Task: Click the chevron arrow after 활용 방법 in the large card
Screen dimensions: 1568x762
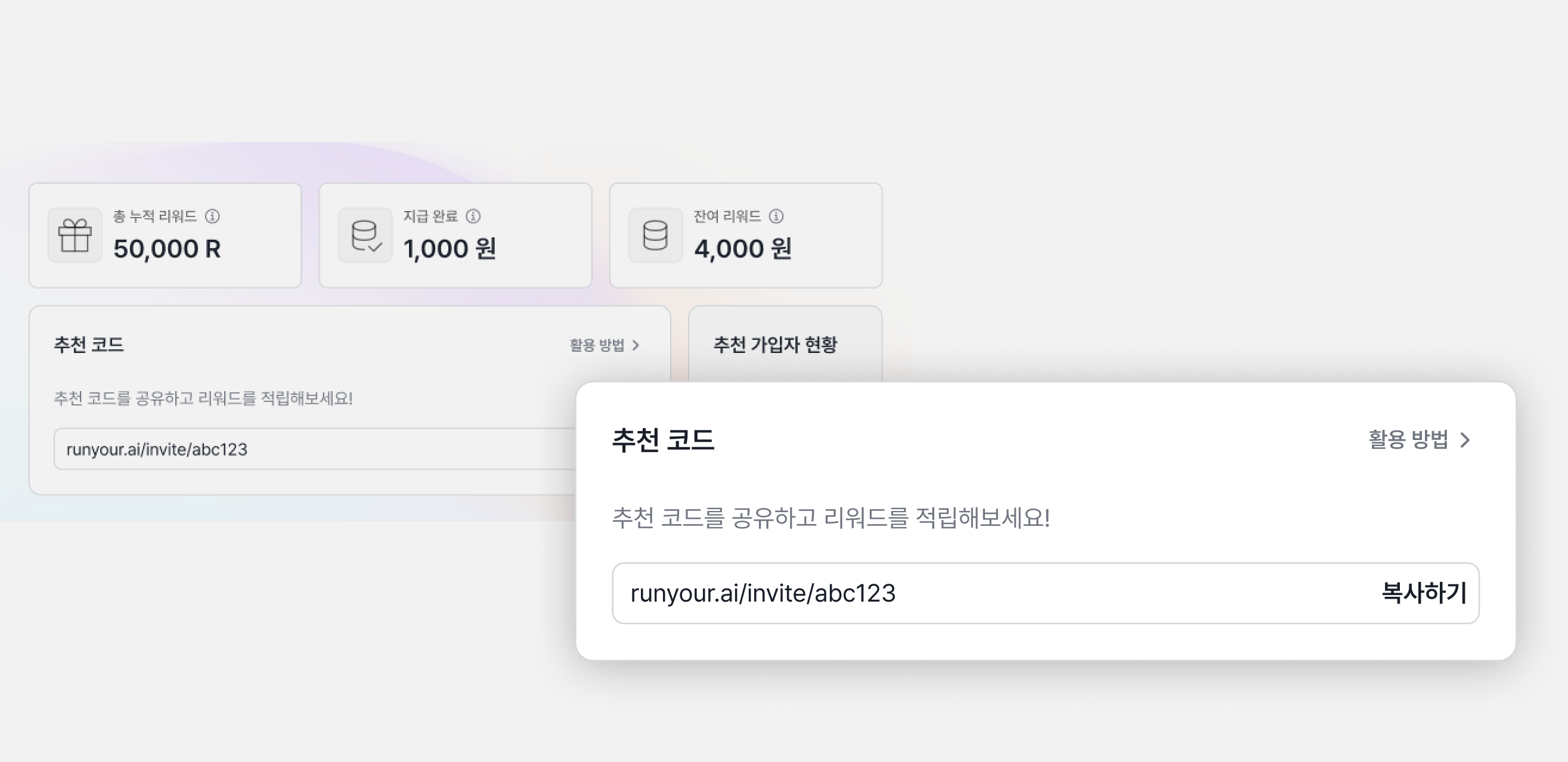Action: coord(1465,440)
